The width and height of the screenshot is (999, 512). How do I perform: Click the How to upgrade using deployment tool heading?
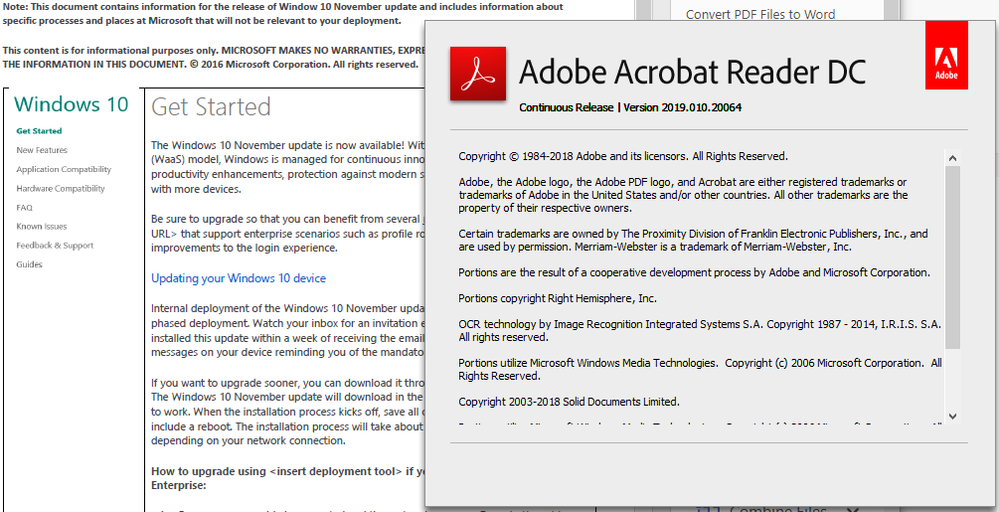tap(287, 478)
